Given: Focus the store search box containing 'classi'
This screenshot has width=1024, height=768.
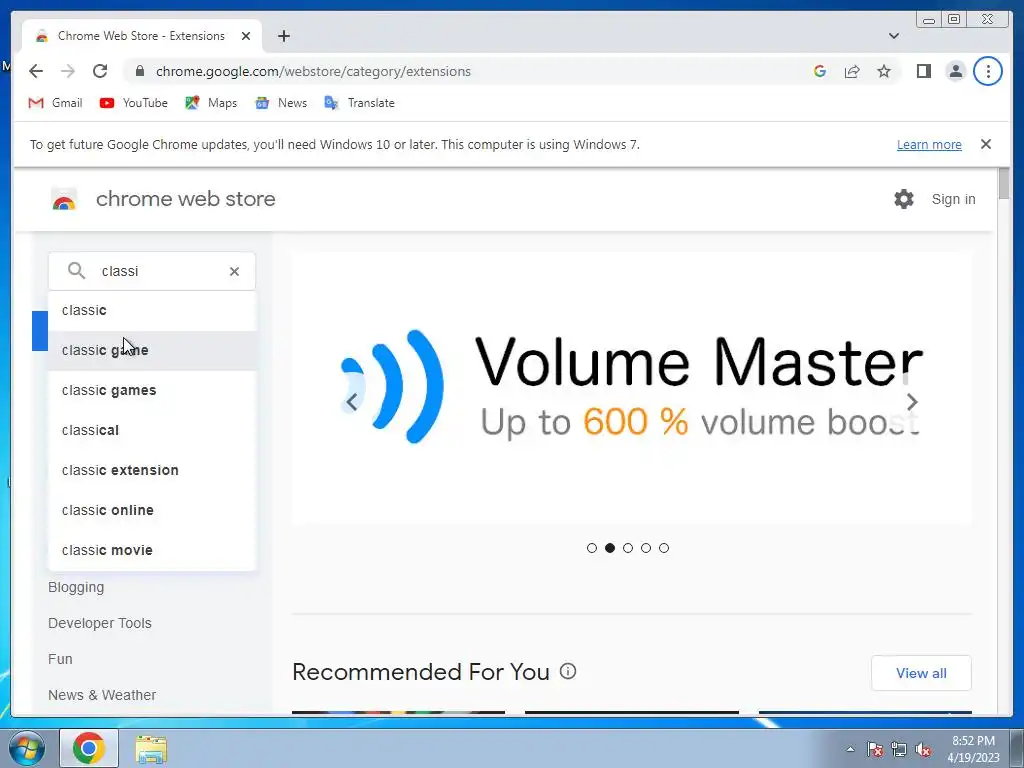Looking at the screenshot, I should pos(152,271).
